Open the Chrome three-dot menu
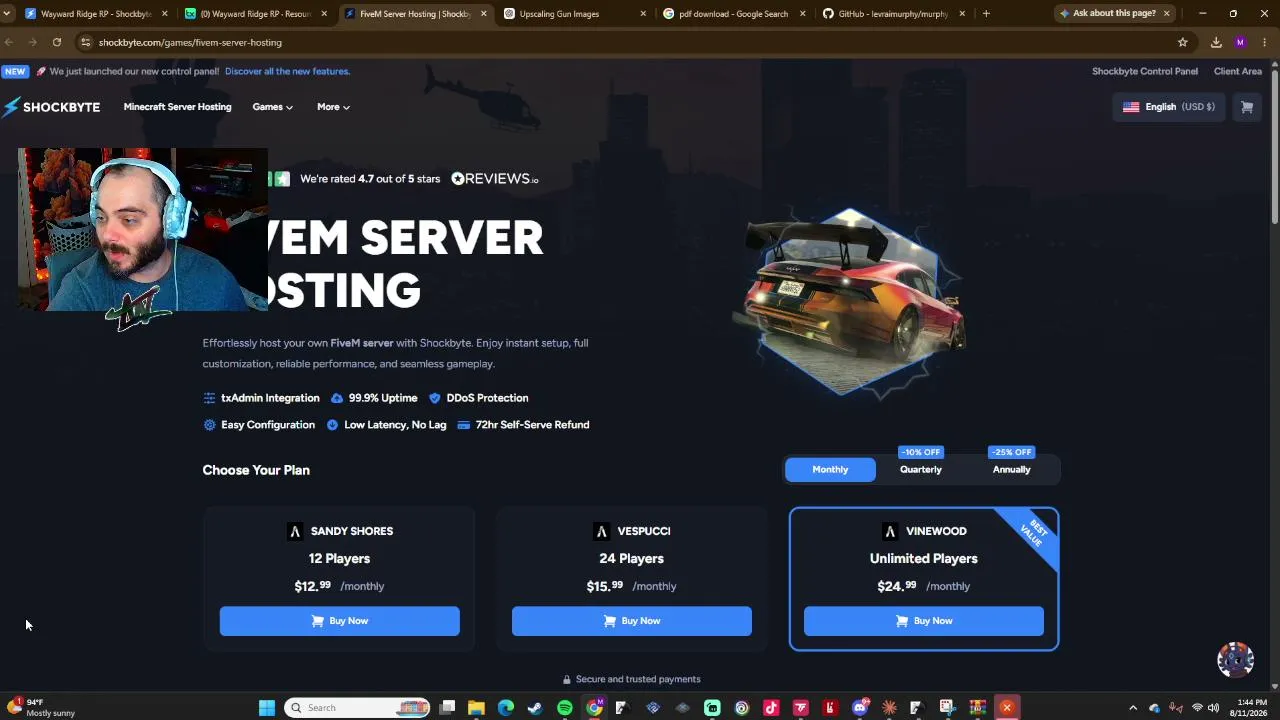 pos(1265,42)
